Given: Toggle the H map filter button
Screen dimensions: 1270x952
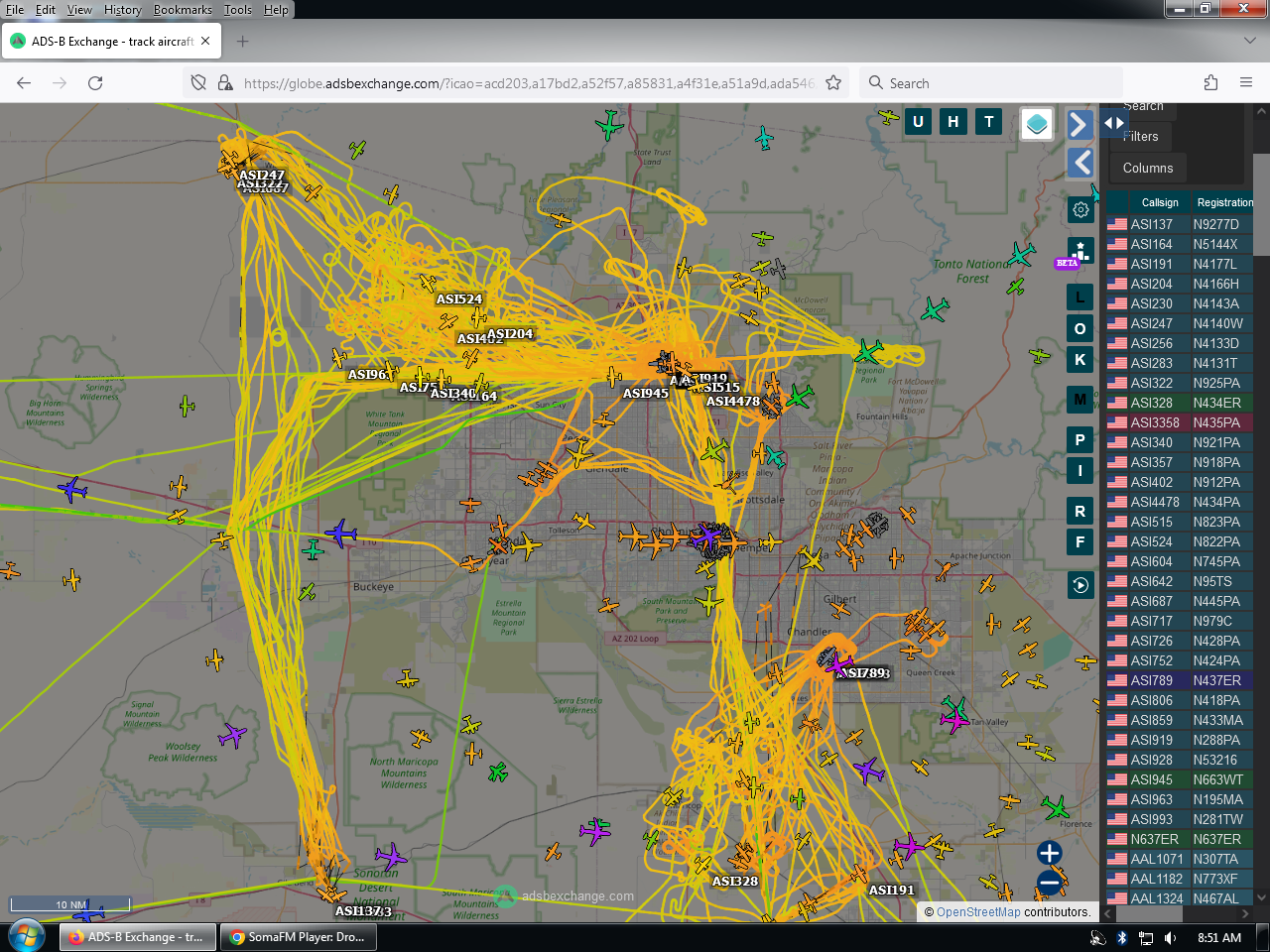Looking at the screenshot, I should click(953, 122).
